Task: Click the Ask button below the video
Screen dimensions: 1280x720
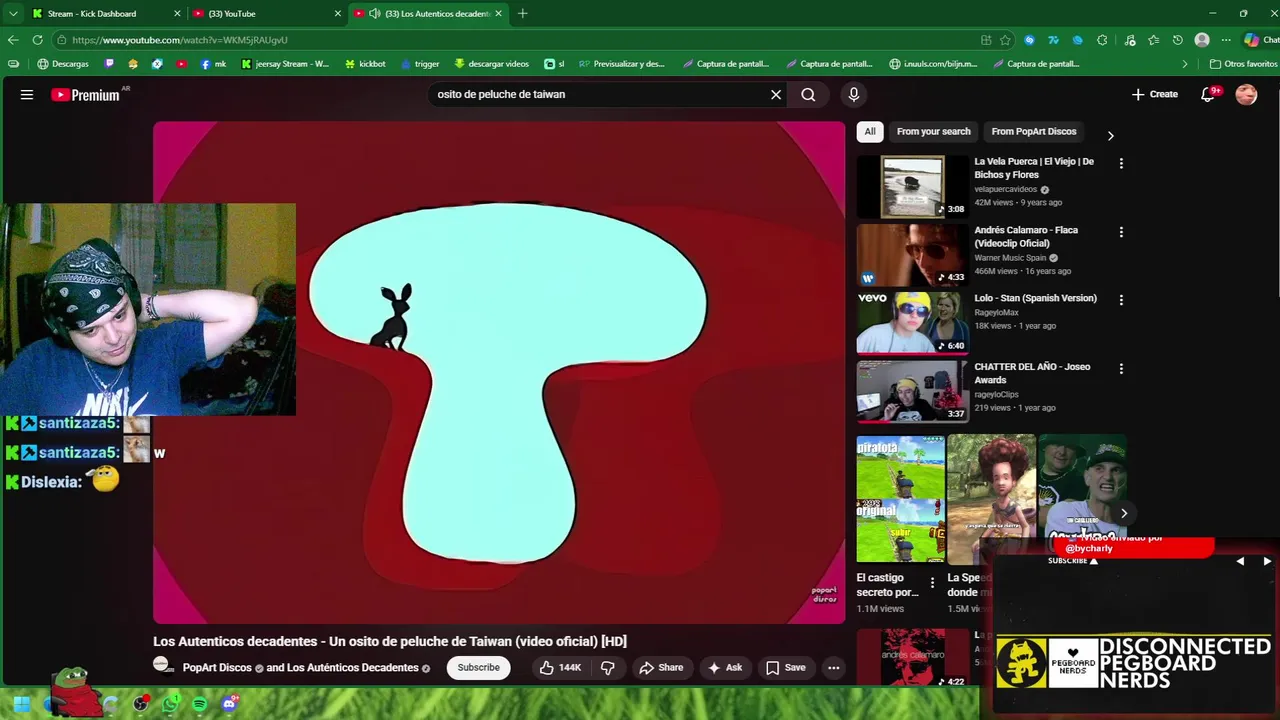Action: 725,668
